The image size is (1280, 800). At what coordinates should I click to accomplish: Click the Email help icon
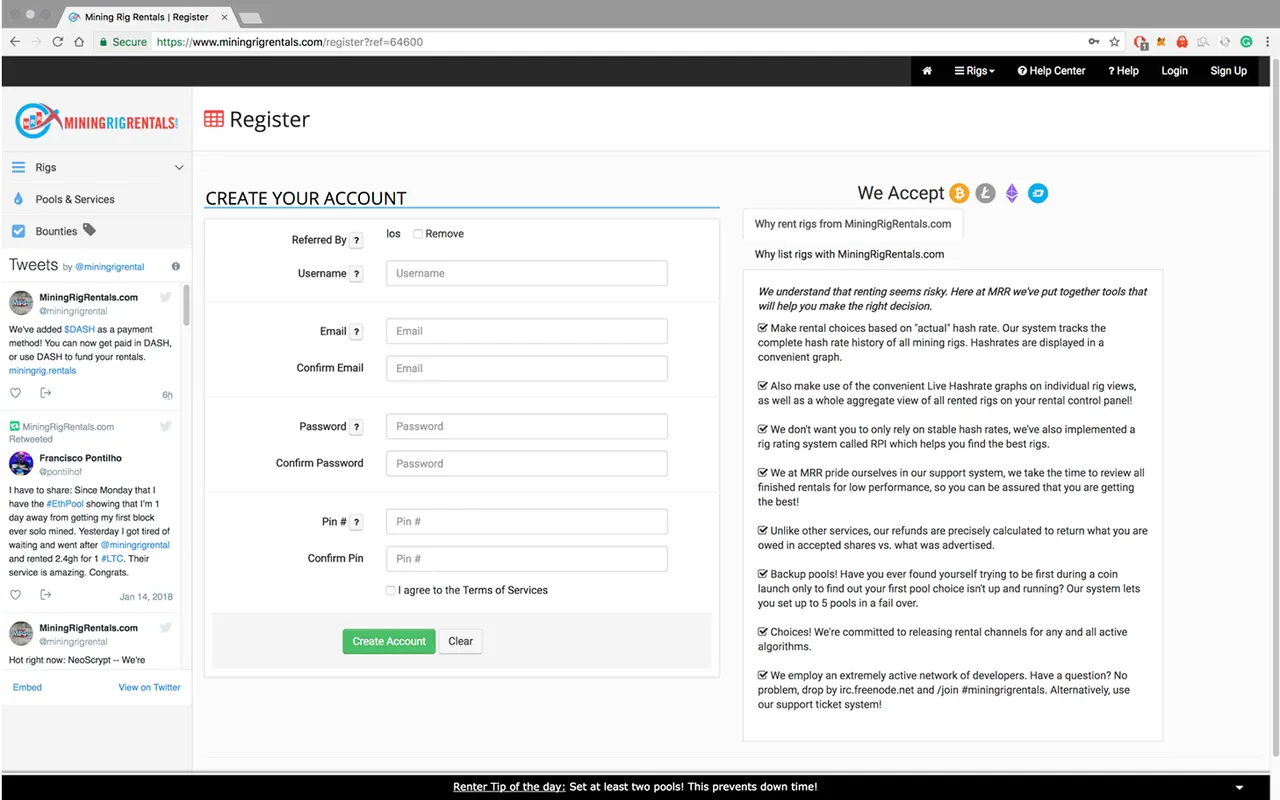(357, 332)
